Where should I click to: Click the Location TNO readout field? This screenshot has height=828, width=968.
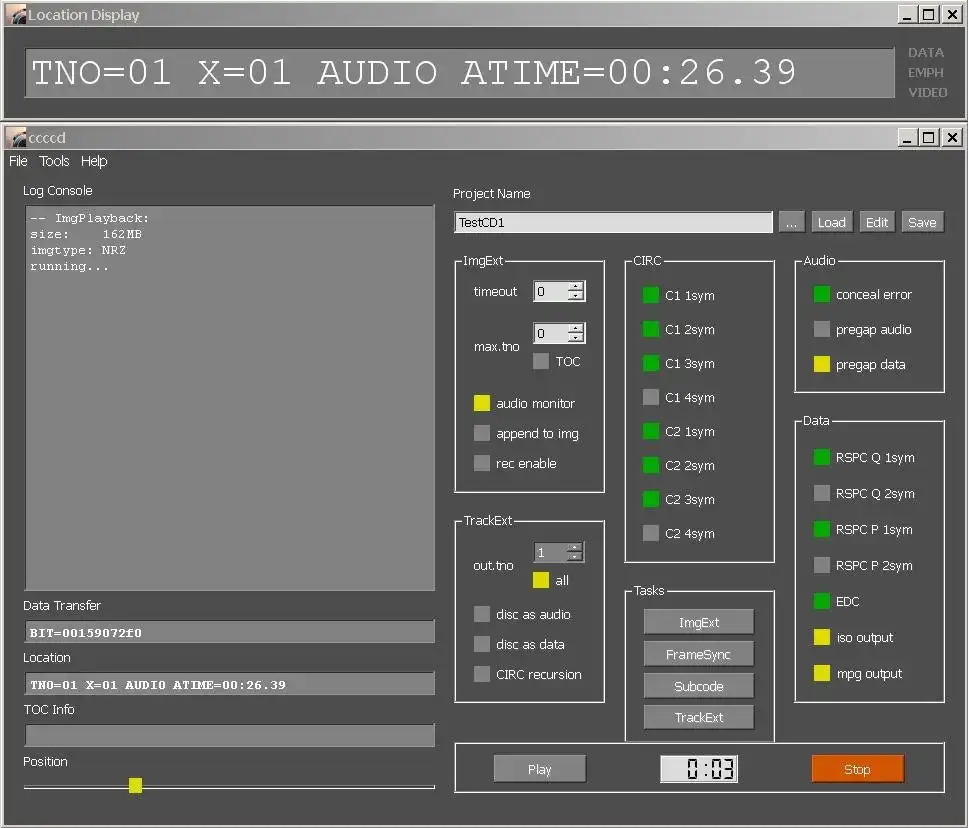pos(230,684)
